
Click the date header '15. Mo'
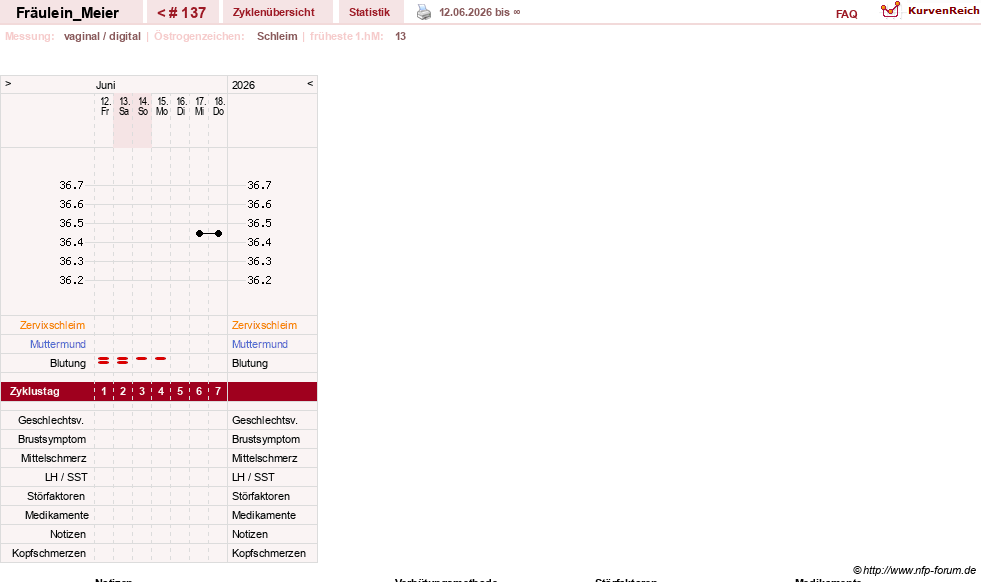[162, 106]
